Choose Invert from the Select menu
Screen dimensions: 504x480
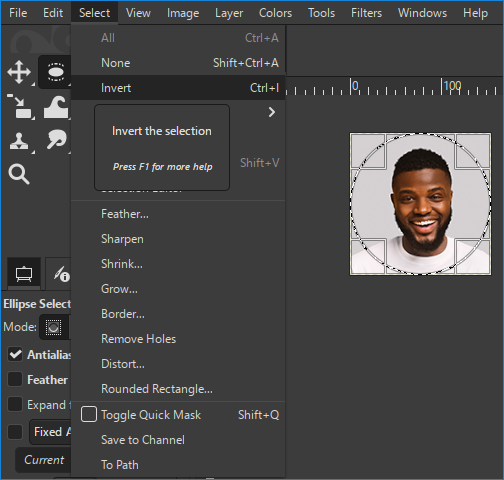tap(178, 88)
